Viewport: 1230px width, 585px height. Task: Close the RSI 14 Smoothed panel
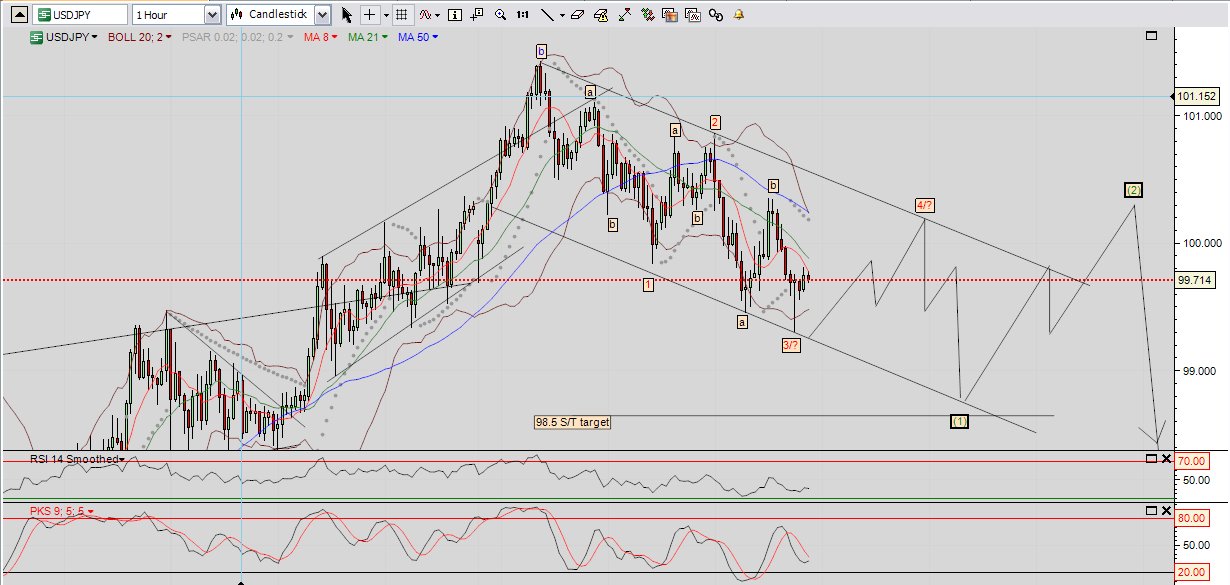pyautogui.click(x=1166, y=458)
